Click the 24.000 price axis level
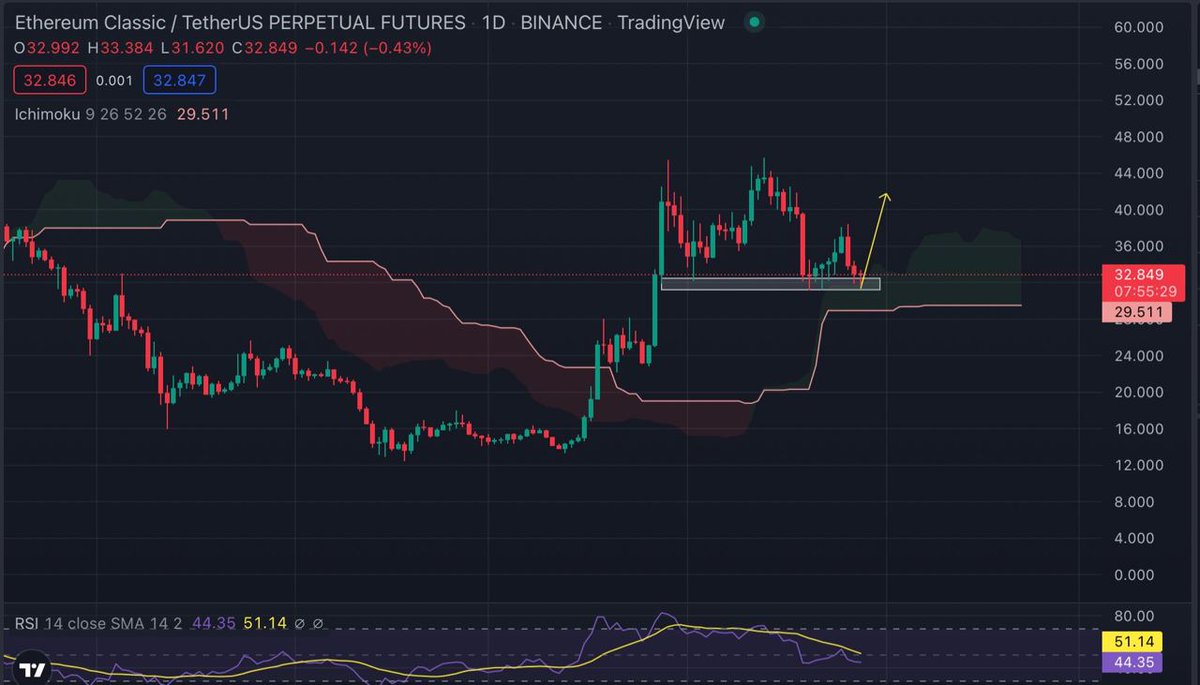The width and height of the screenshot is (1200, 685). coord(1137,356)
